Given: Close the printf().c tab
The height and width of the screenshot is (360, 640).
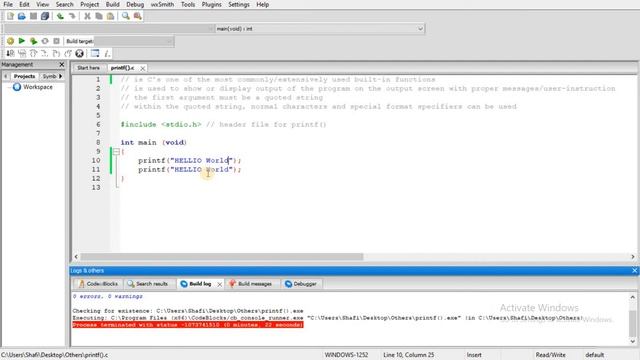Looking at the screenshot, I should tap(142, 68).
